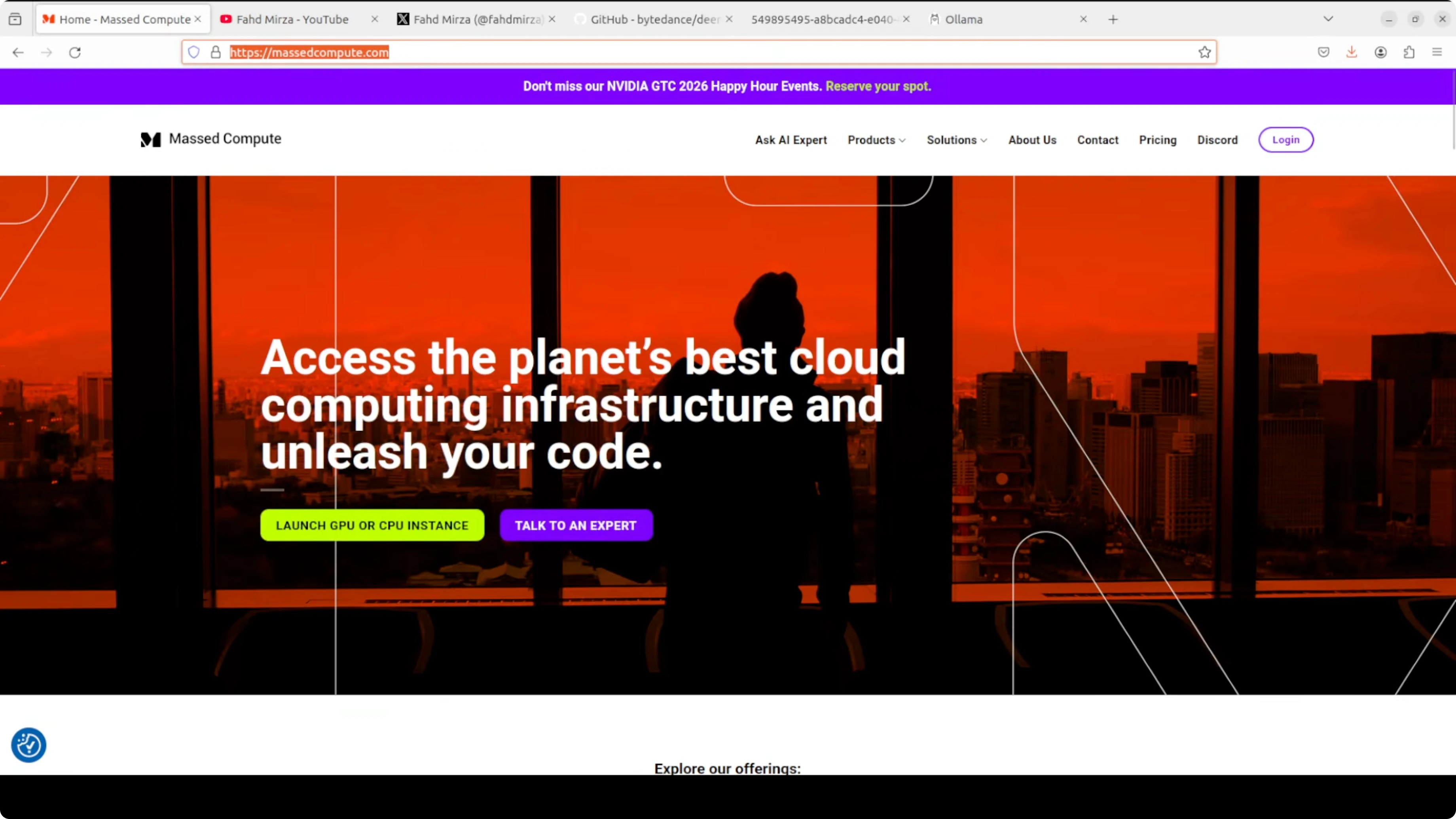This screenshot has width=1456, height=819.
Task: Open the extensions puzzle icon
Action: [1409, 53]
